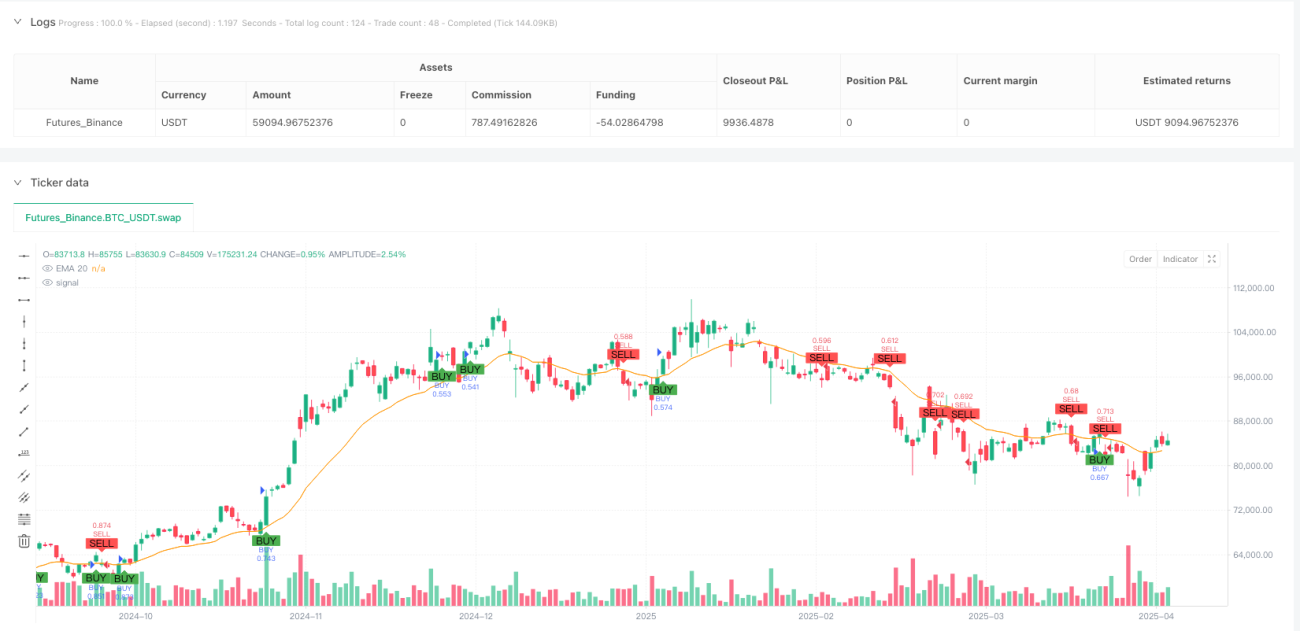This screenshot has width=1300, height=631.
Task: Select the horizontal ray line tool
Action: click(24, 277)
